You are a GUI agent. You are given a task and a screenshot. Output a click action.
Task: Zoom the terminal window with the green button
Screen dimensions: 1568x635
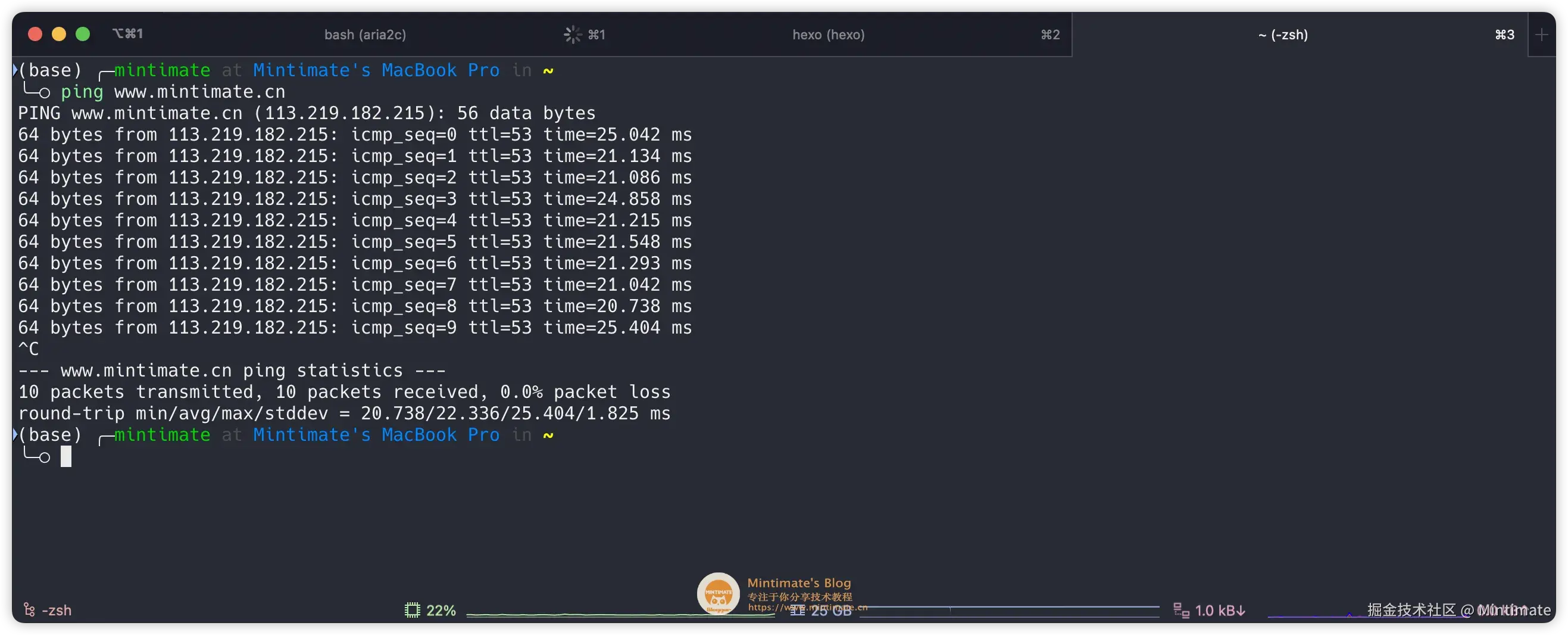[x=83, y=34]
